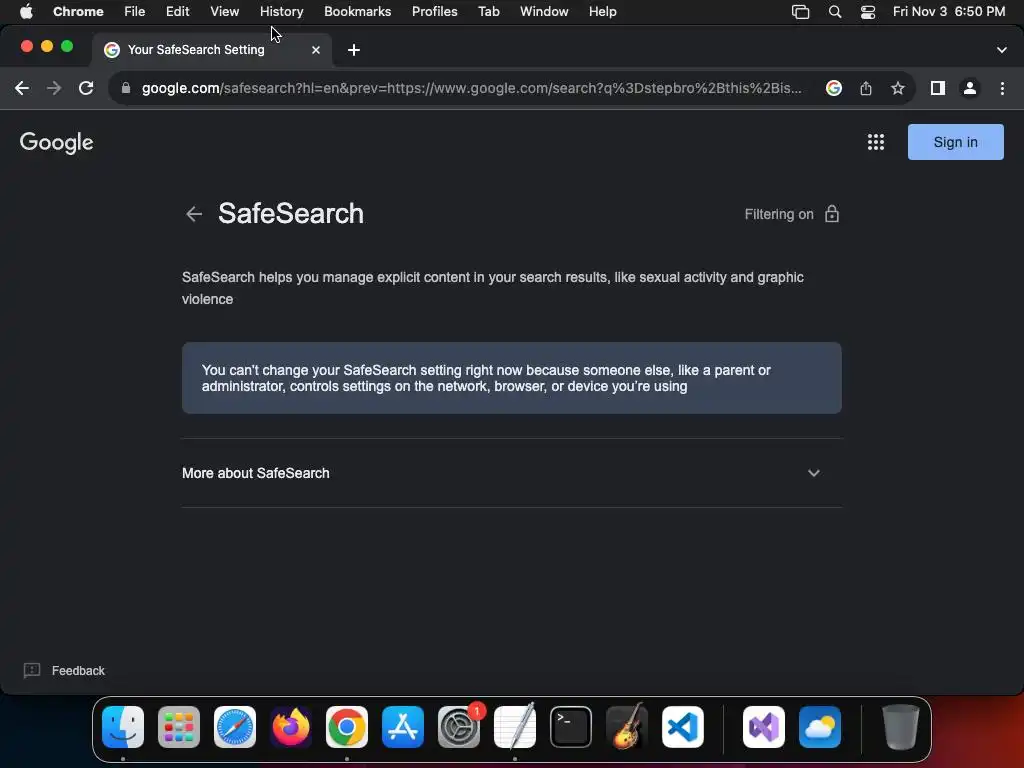Click the SafeSearch page heading

[x=291, y=214]
